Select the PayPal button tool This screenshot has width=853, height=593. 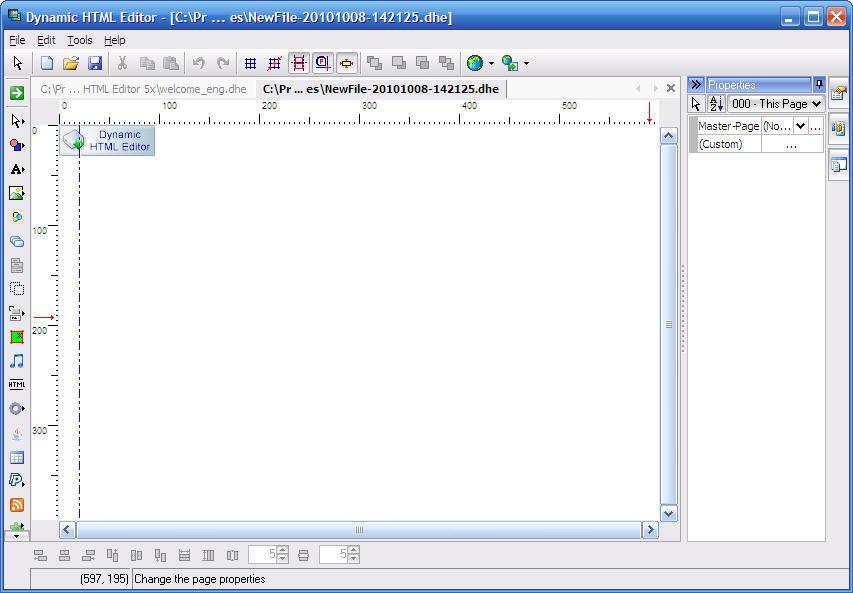click(x=16, y=480)
